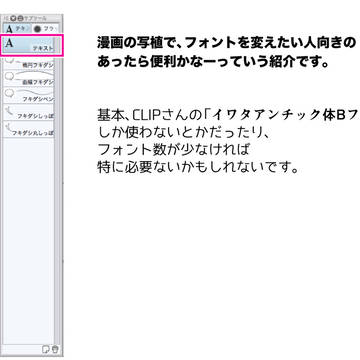Select the フキダシペン sub tool

[29, 95]
